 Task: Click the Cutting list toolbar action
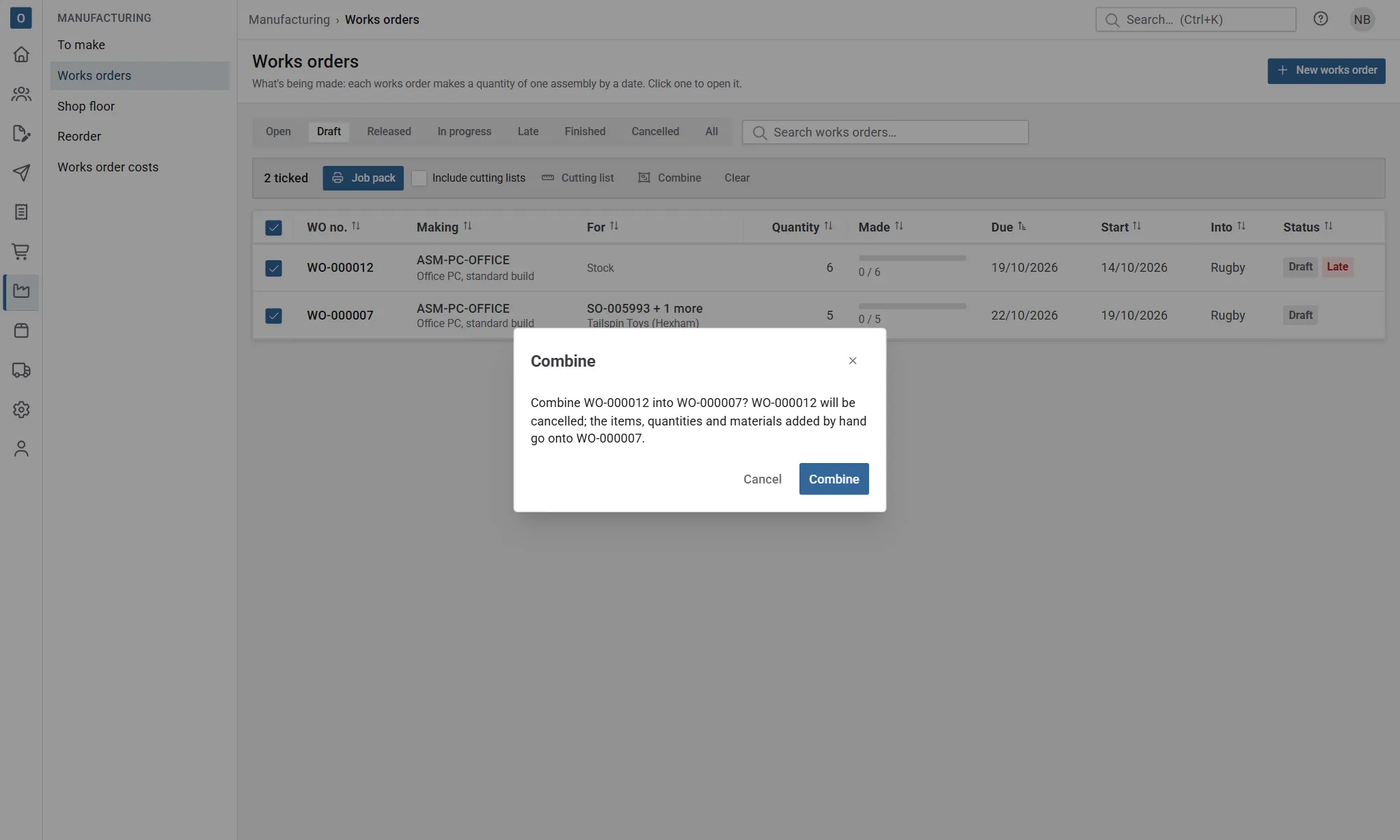click(577, 178)
